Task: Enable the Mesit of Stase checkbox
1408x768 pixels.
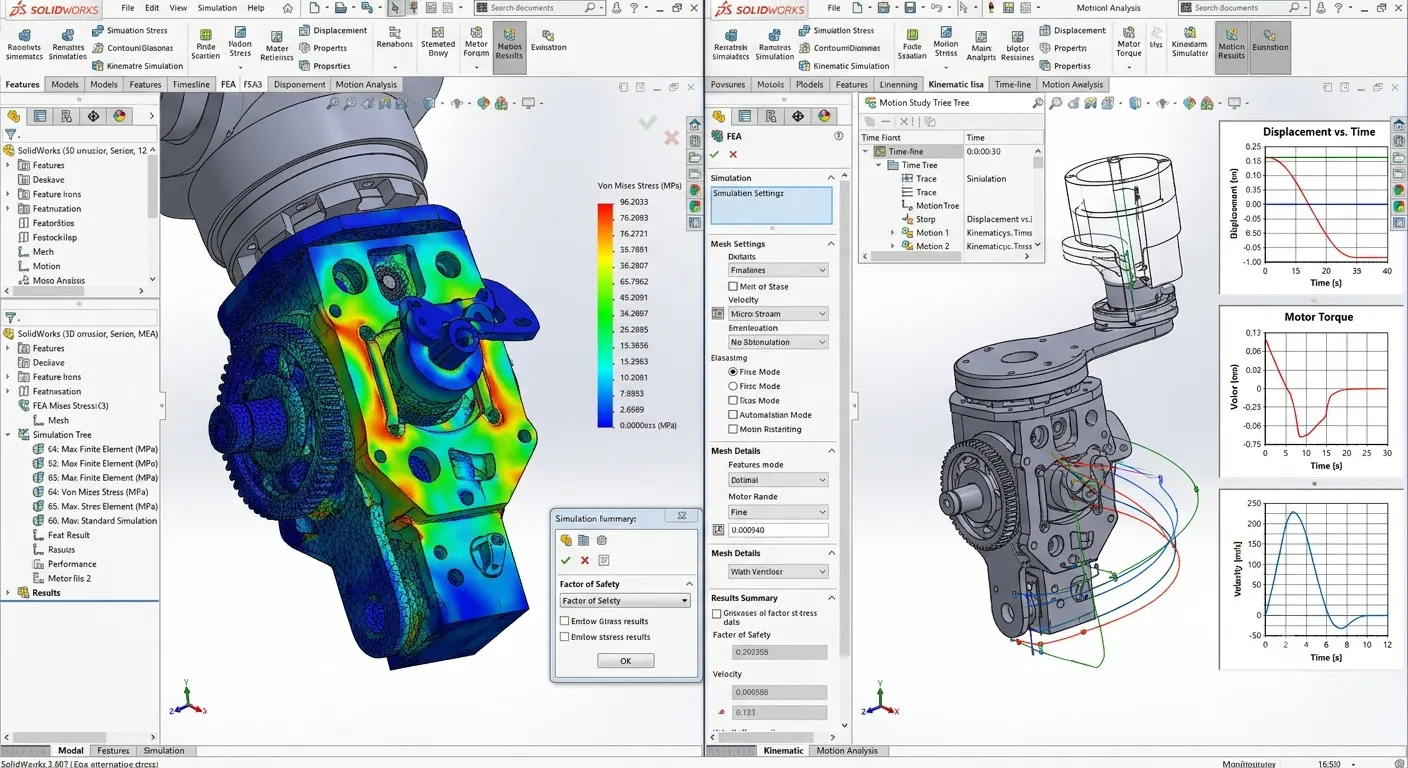Action: 733,286
